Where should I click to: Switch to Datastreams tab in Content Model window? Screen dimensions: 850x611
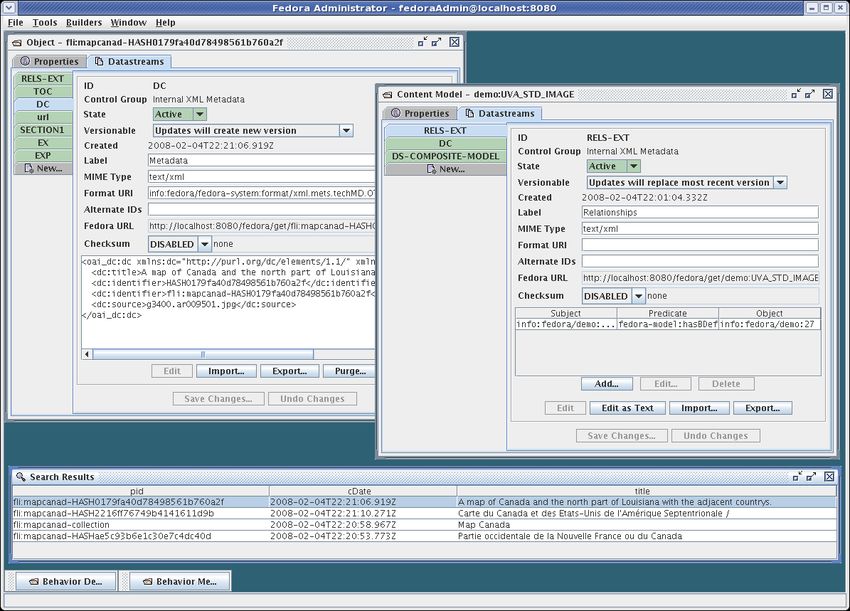tap(500, 113)
